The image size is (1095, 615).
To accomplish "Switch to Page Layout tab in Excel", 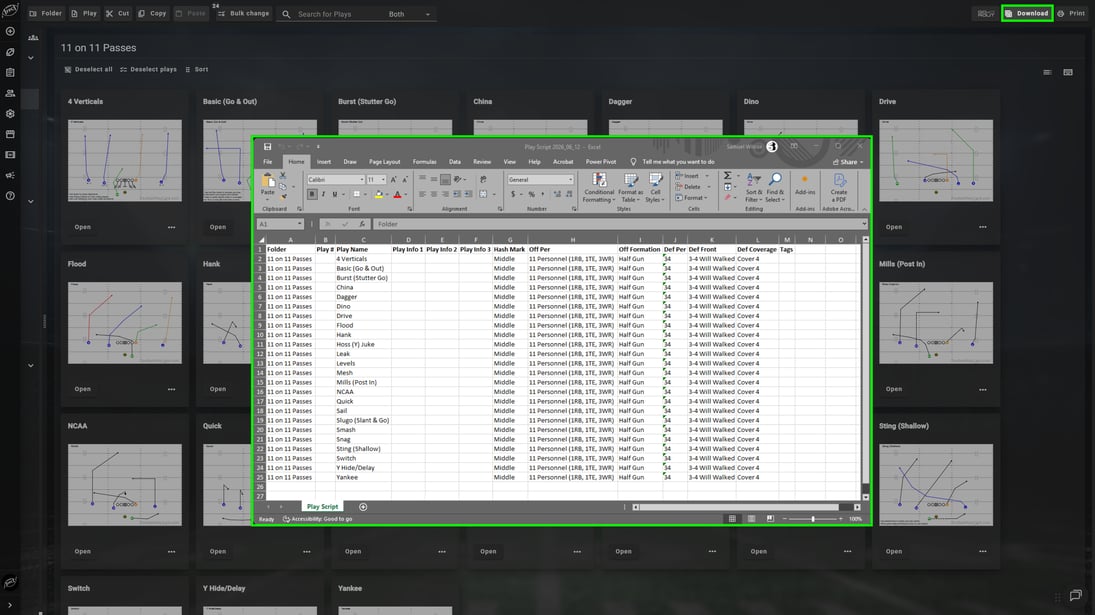I will [385, 162].
